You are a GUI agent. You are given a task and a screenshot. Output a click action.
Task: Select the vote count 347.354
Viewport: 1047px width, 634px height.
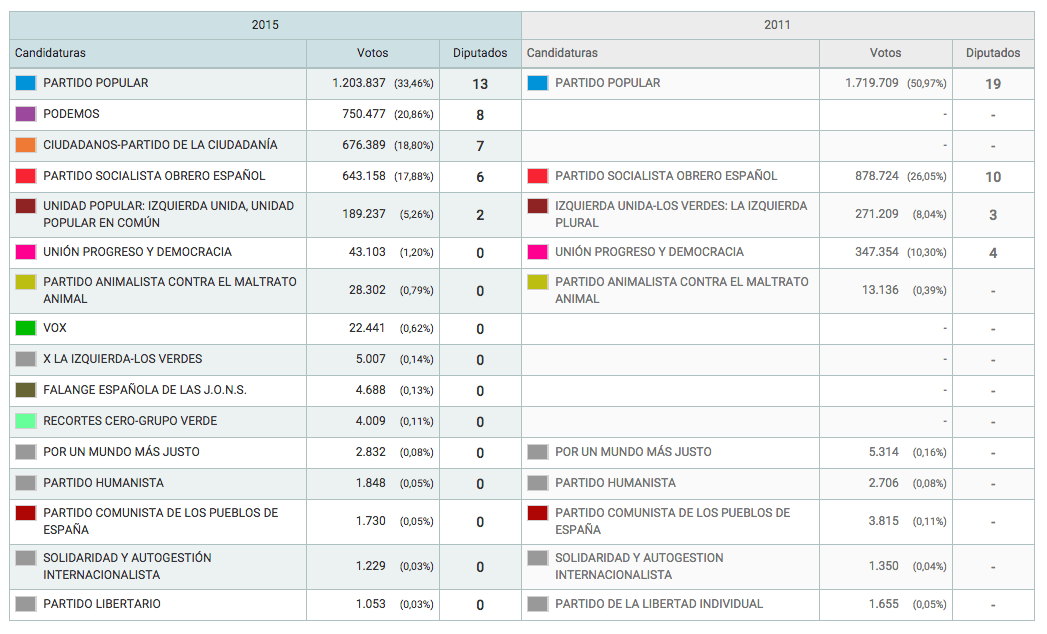tap(877, 252)
